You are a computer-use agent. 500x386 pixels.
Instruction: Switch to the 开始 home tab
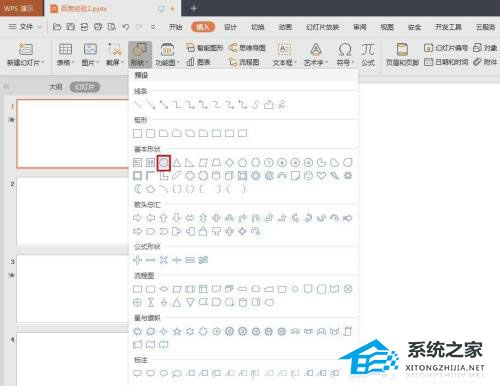(x=176, y=27)
